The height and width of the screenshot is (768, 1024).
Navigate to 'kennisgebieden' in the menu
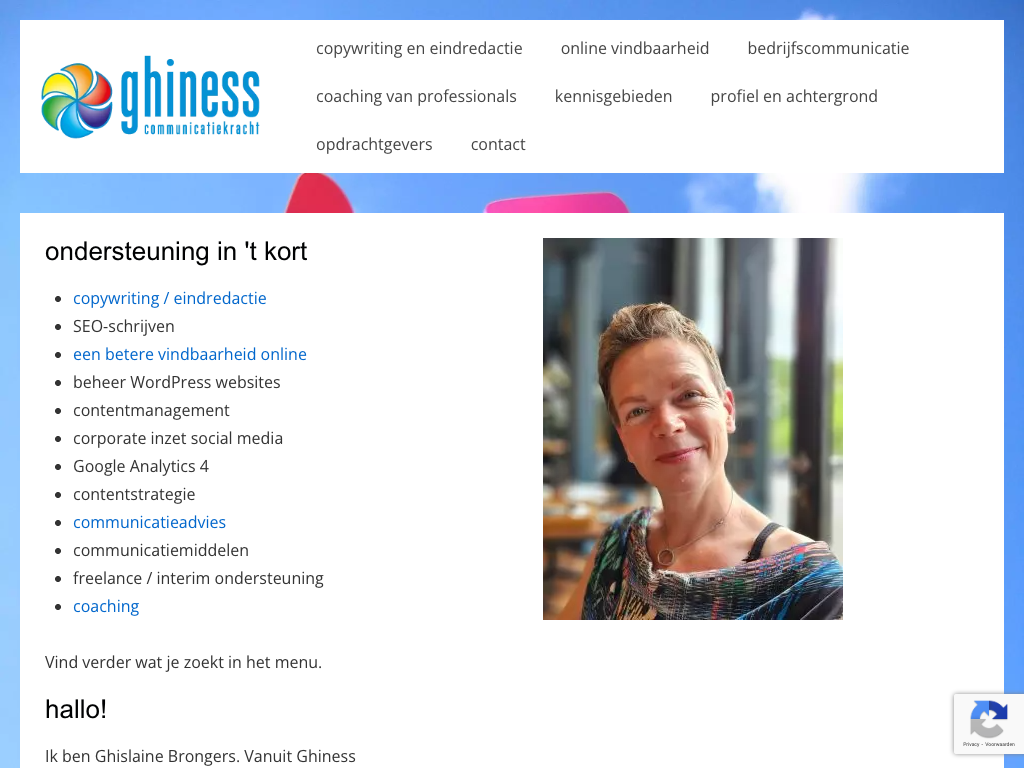click(x=613, y=97)
